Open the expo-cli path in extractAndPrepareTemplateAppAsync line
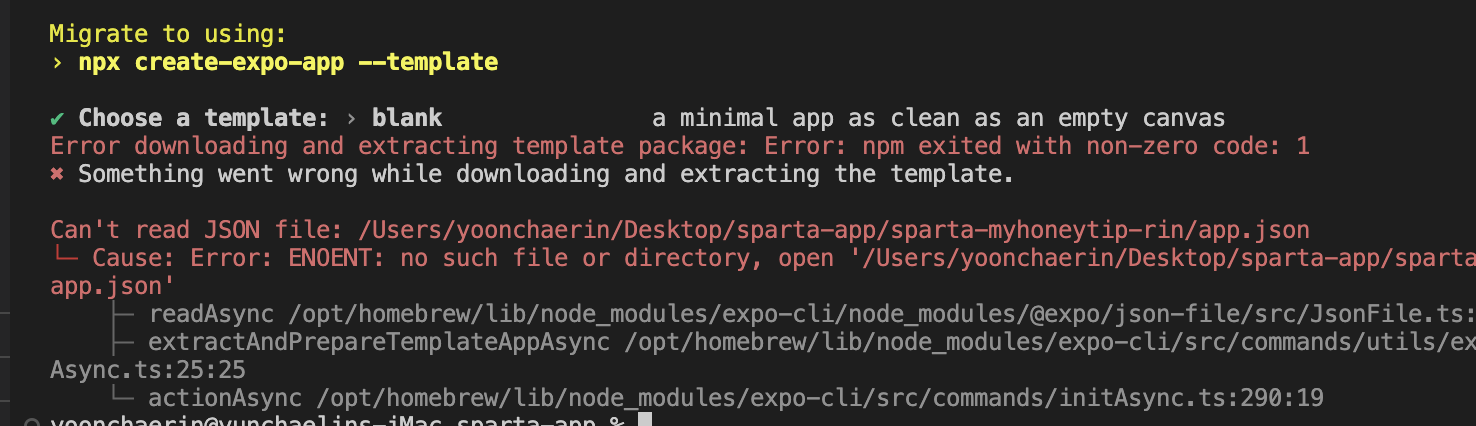 [x=1050, y=342]
